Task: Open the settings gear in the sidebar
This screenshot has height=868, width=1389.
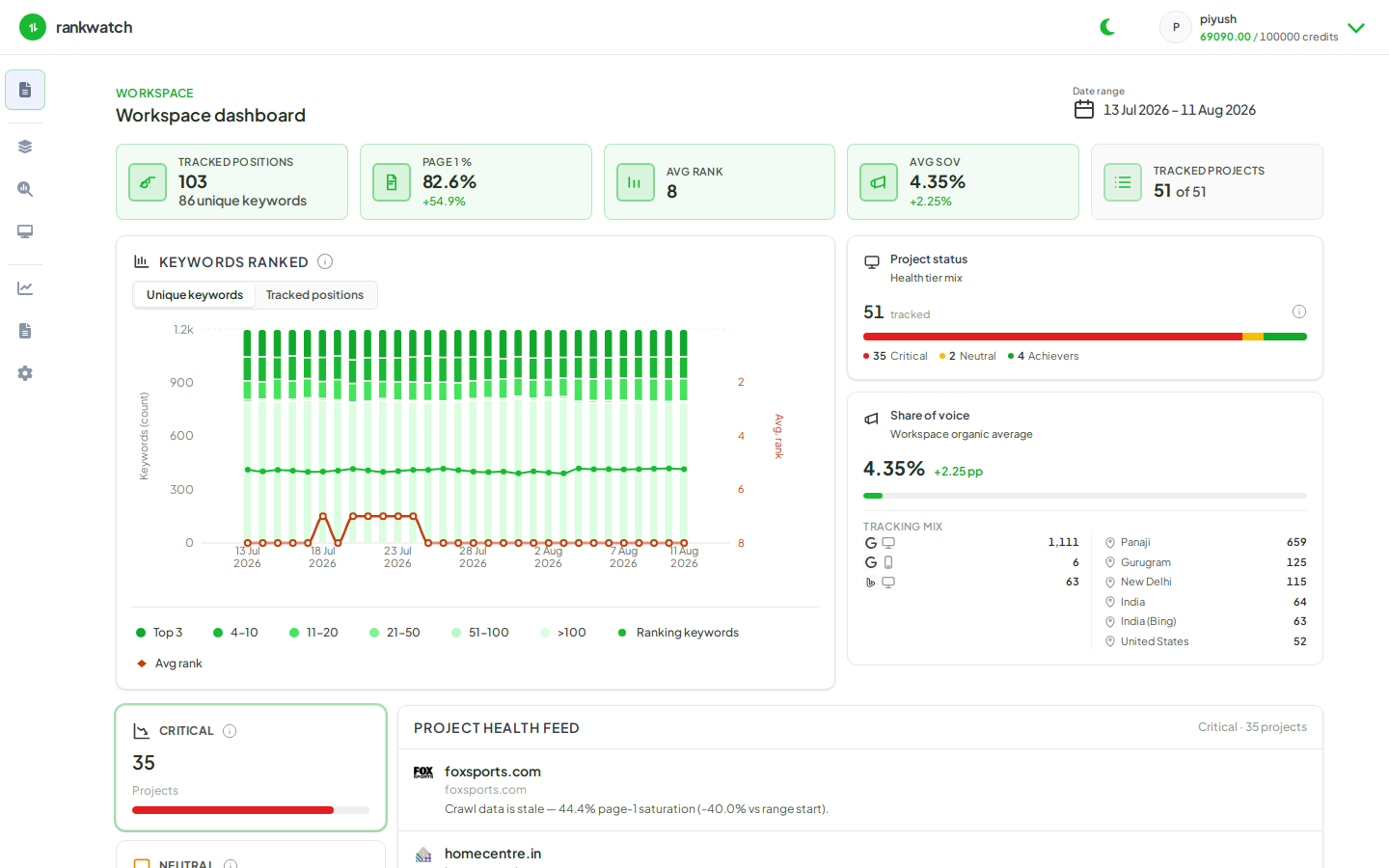Action: 25,373
